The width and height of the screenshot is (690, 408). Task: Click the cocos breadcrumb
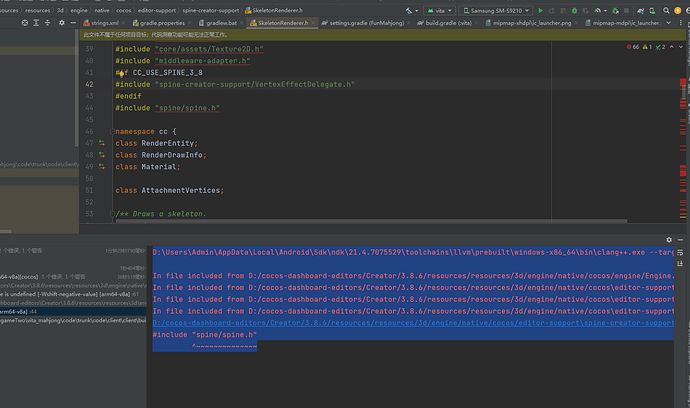[124, 10]
